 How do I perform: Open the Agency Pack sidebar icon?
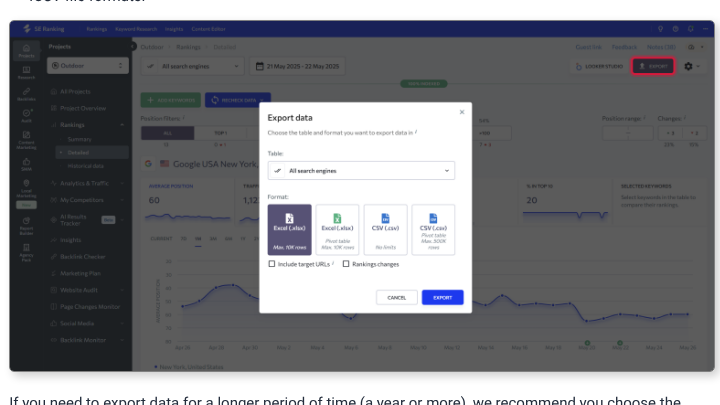pyautogui.click(x=26, y=252)
